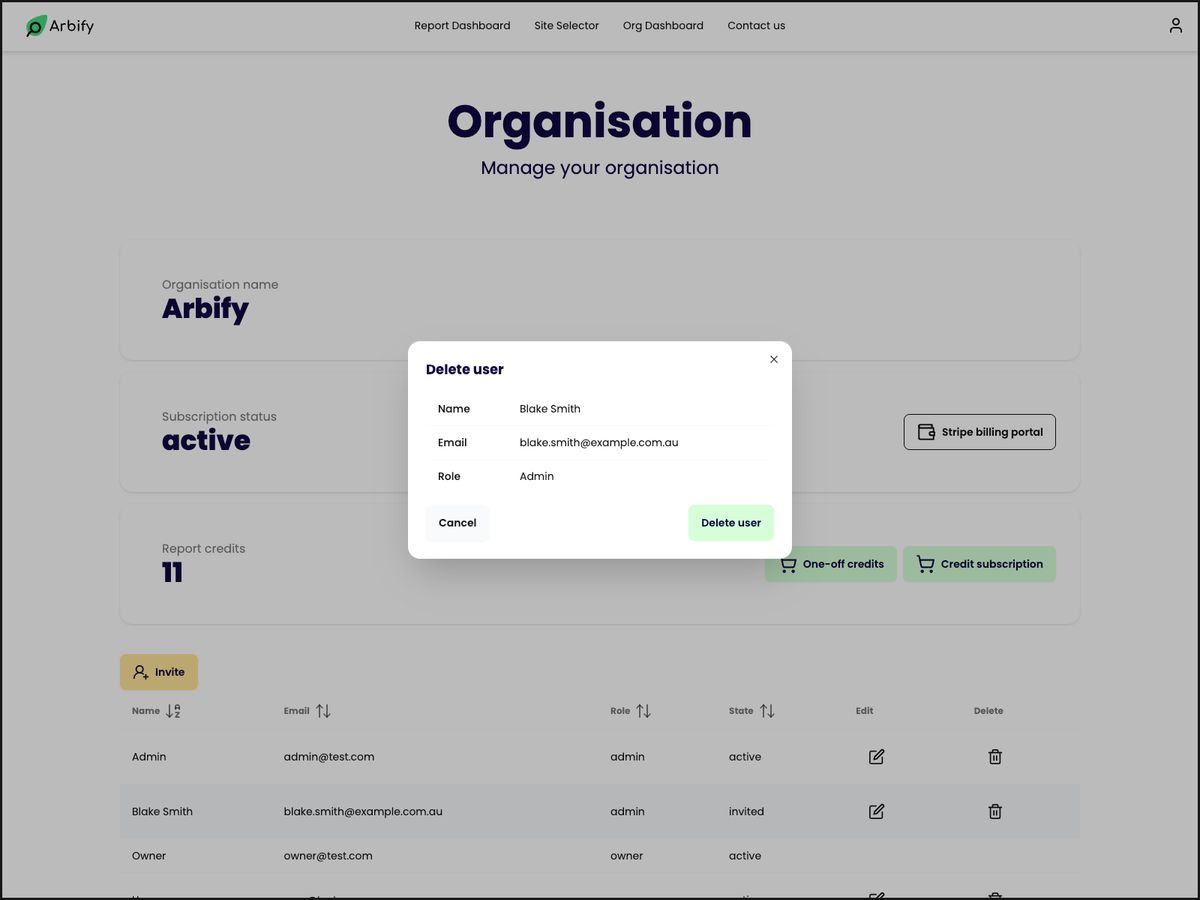Confirm deletion with the Delete user button
The image size is (1200, 900).
[731, 522]
